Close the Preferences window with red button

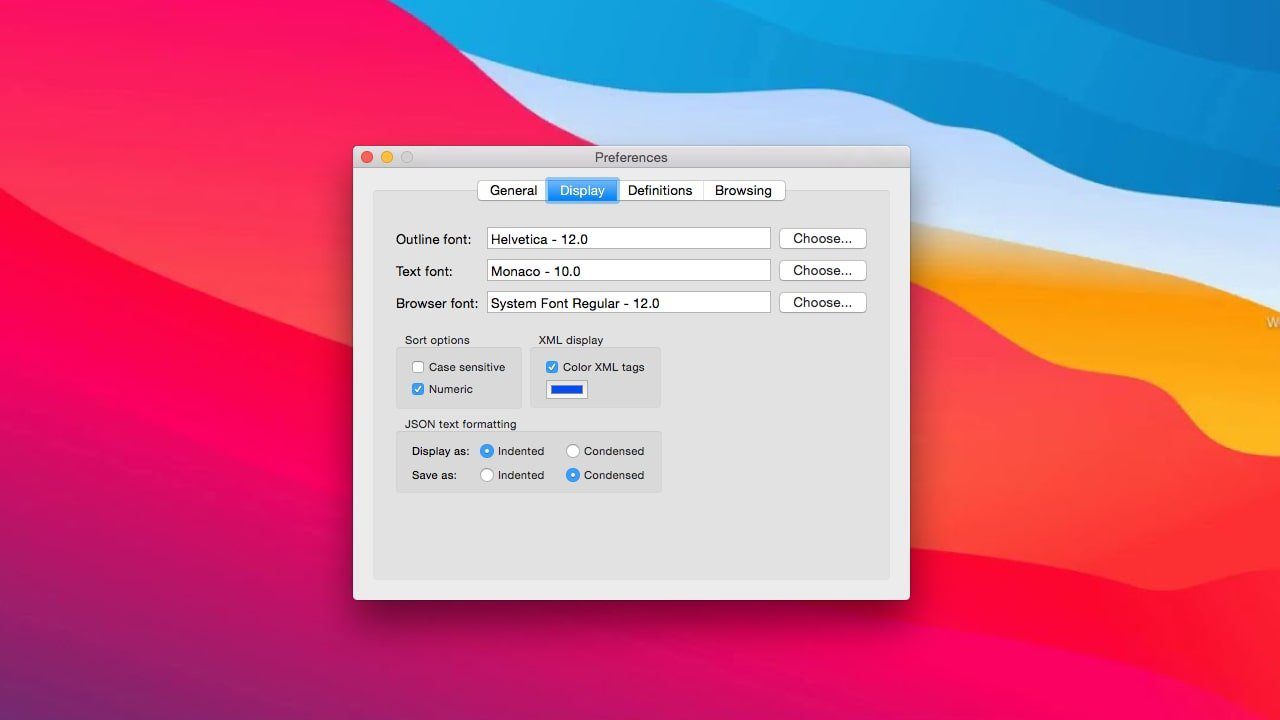pyautogui.click(x=367, y=157)
